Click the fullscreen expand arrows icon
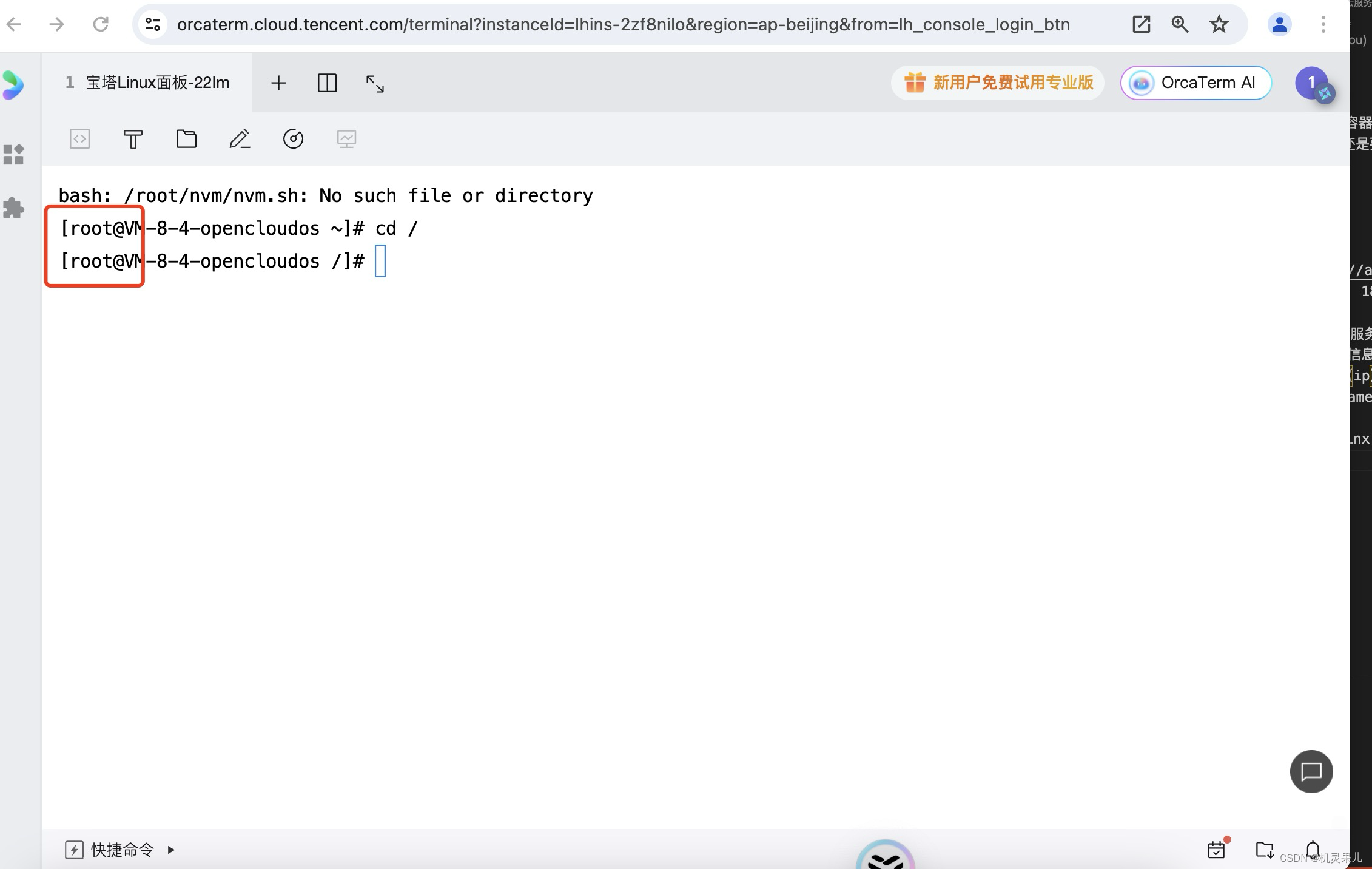The height and width of the screenshot is (869, 1372). (375, 84)
